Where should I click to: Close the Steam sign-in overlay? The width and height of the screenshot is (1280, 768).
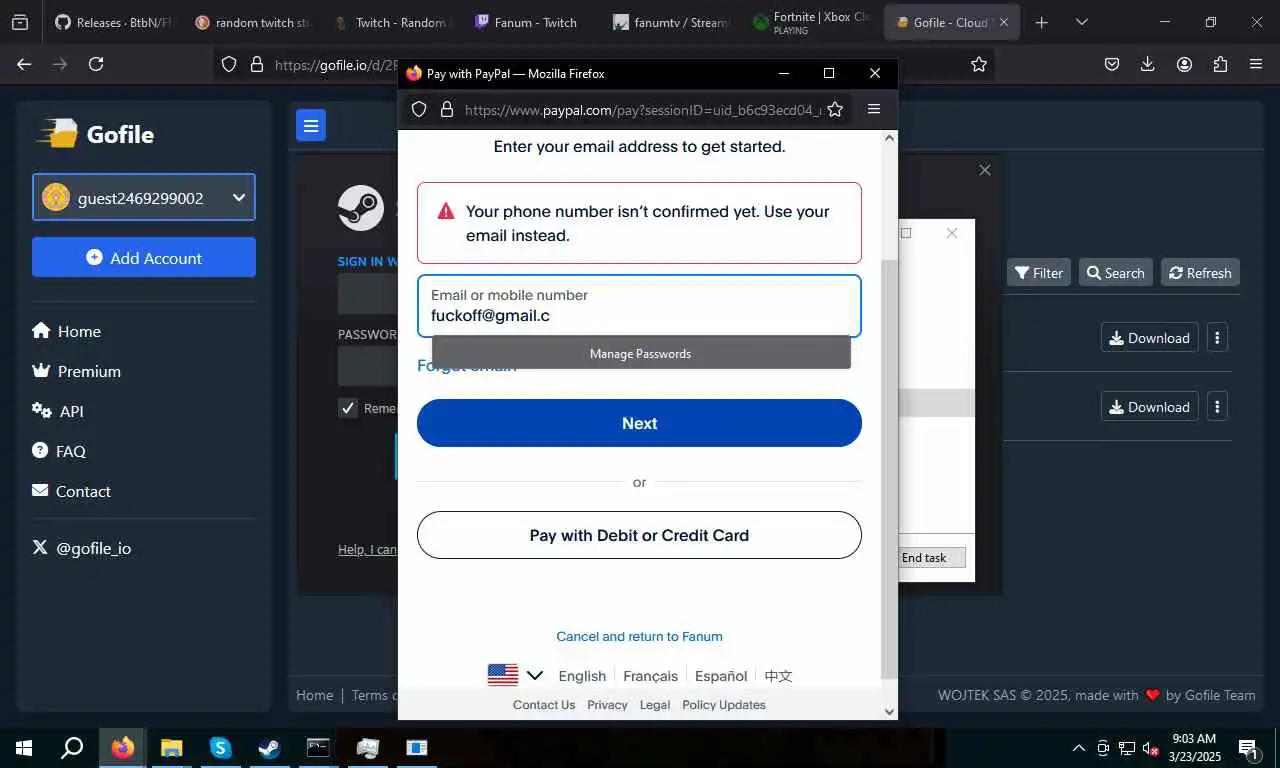point(985,170)
